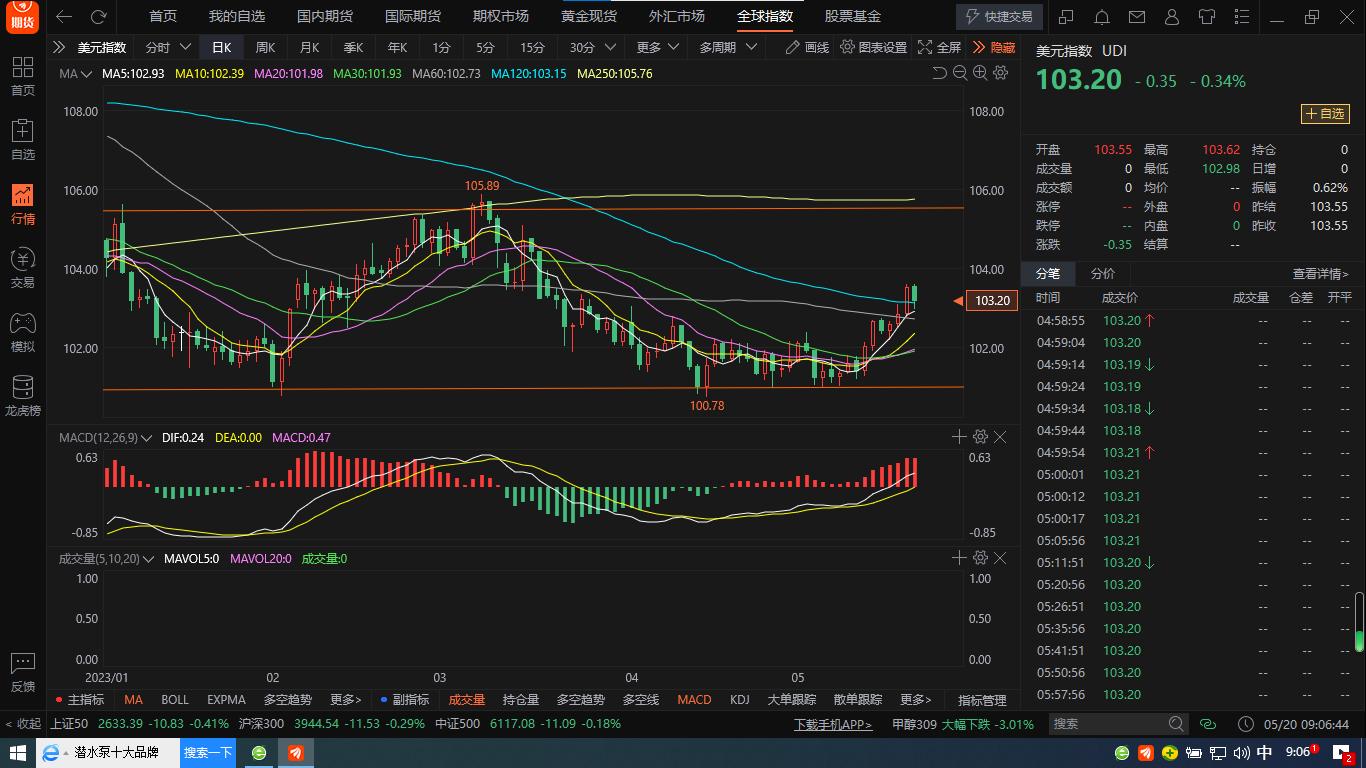Open the 龙虎榜 sidebar icon
The image size is (1366, 768).
coord(22,395)
